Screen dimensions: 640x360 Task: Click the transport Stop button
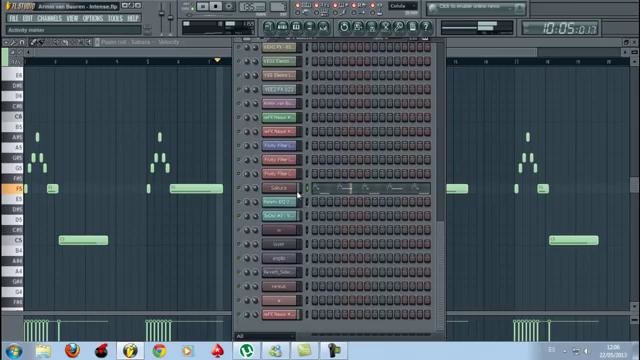pos(216,6)
